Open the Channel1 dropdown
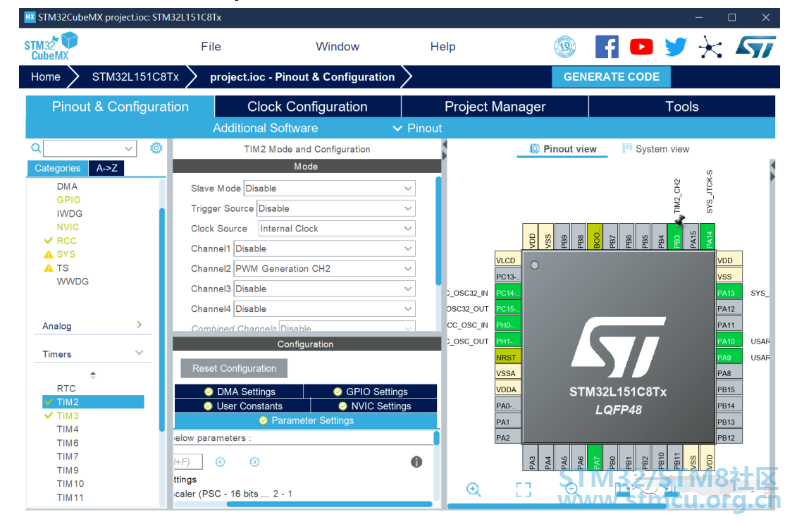Viewport: 790px width, 523px height. (x=324, y=248)
